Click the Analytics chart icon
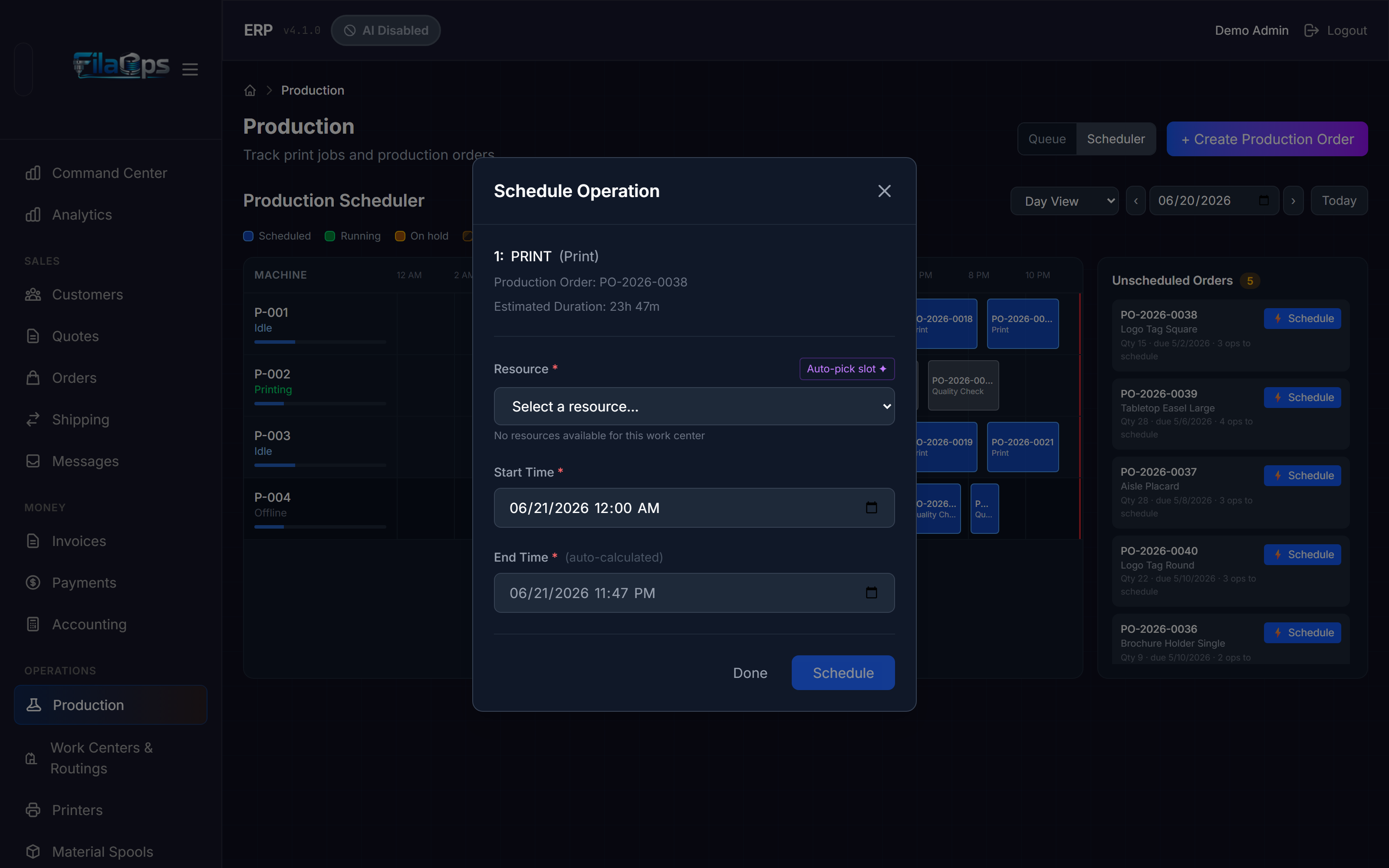Screen dimensions: 1389x868 coord(33,215)
